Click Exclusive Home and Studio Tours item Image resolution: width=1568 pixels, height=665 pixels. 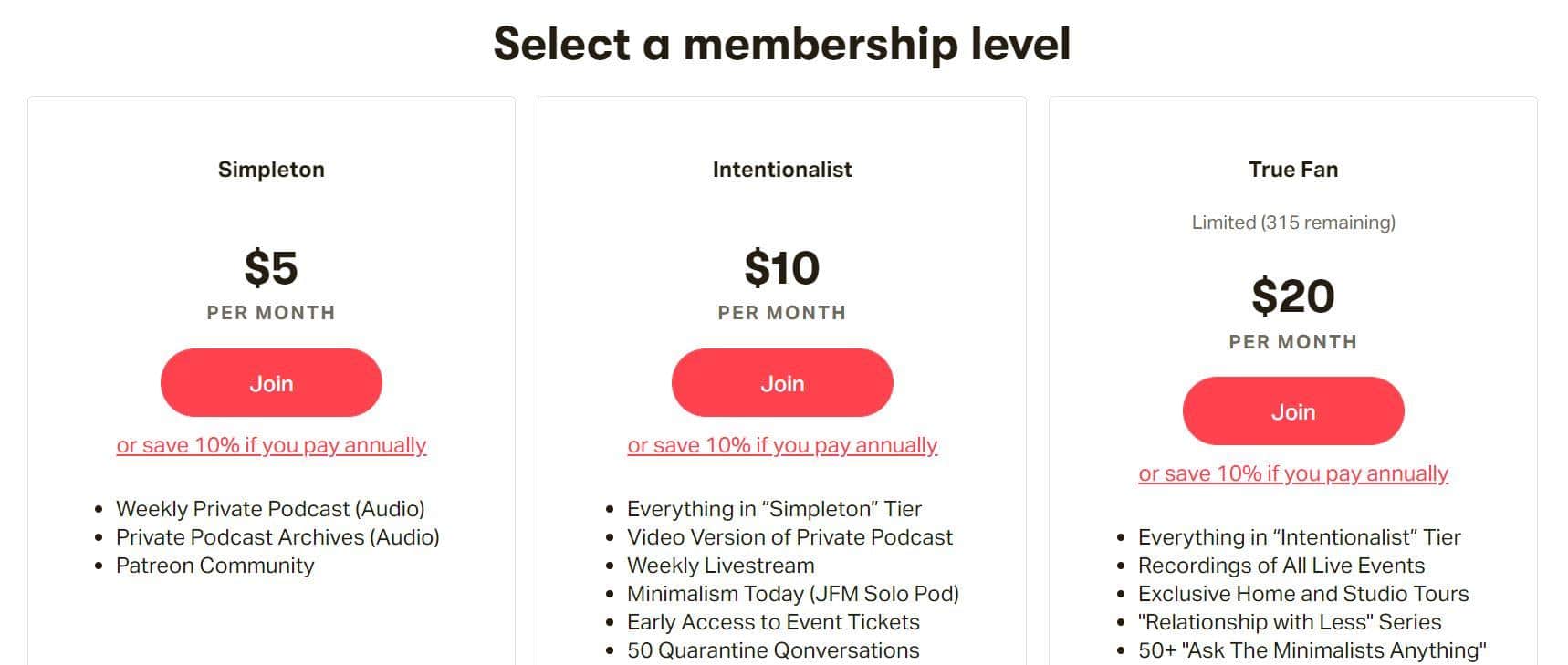pos(1303,594)
